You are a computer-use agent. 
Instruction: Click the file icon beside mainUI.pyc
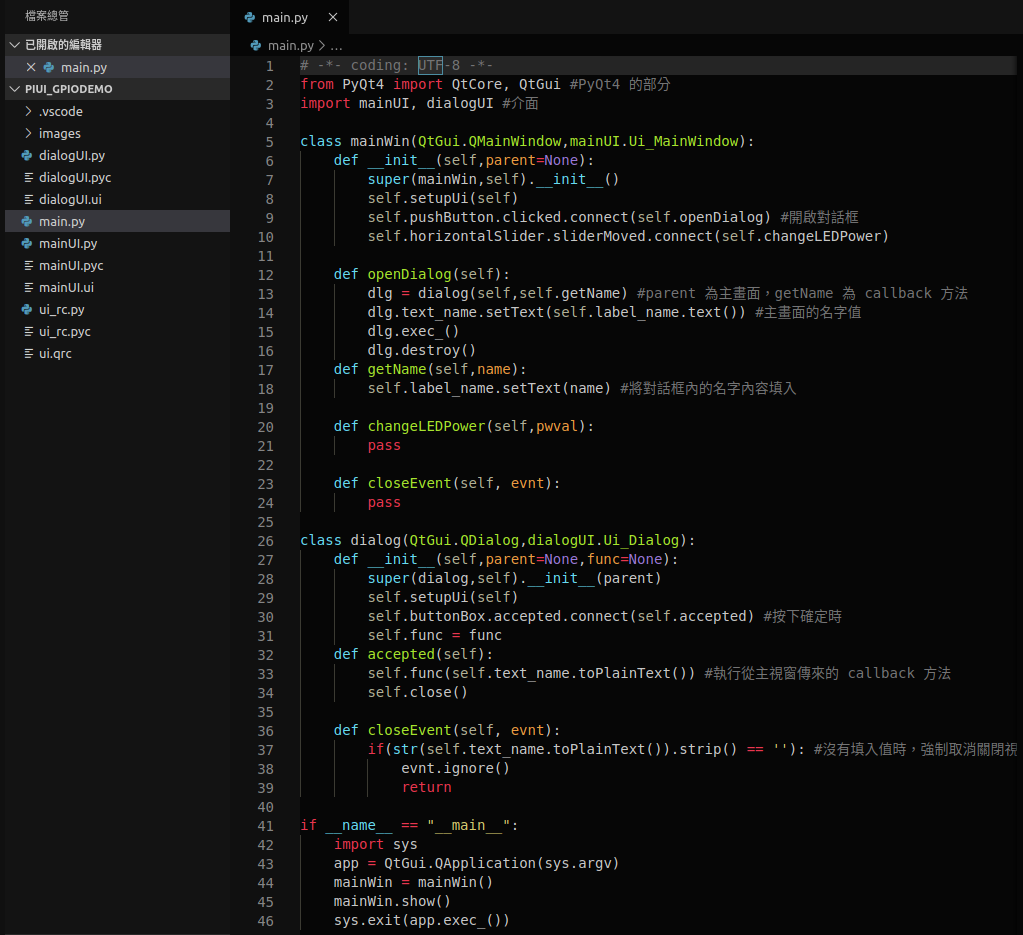[x=28, y=266]
